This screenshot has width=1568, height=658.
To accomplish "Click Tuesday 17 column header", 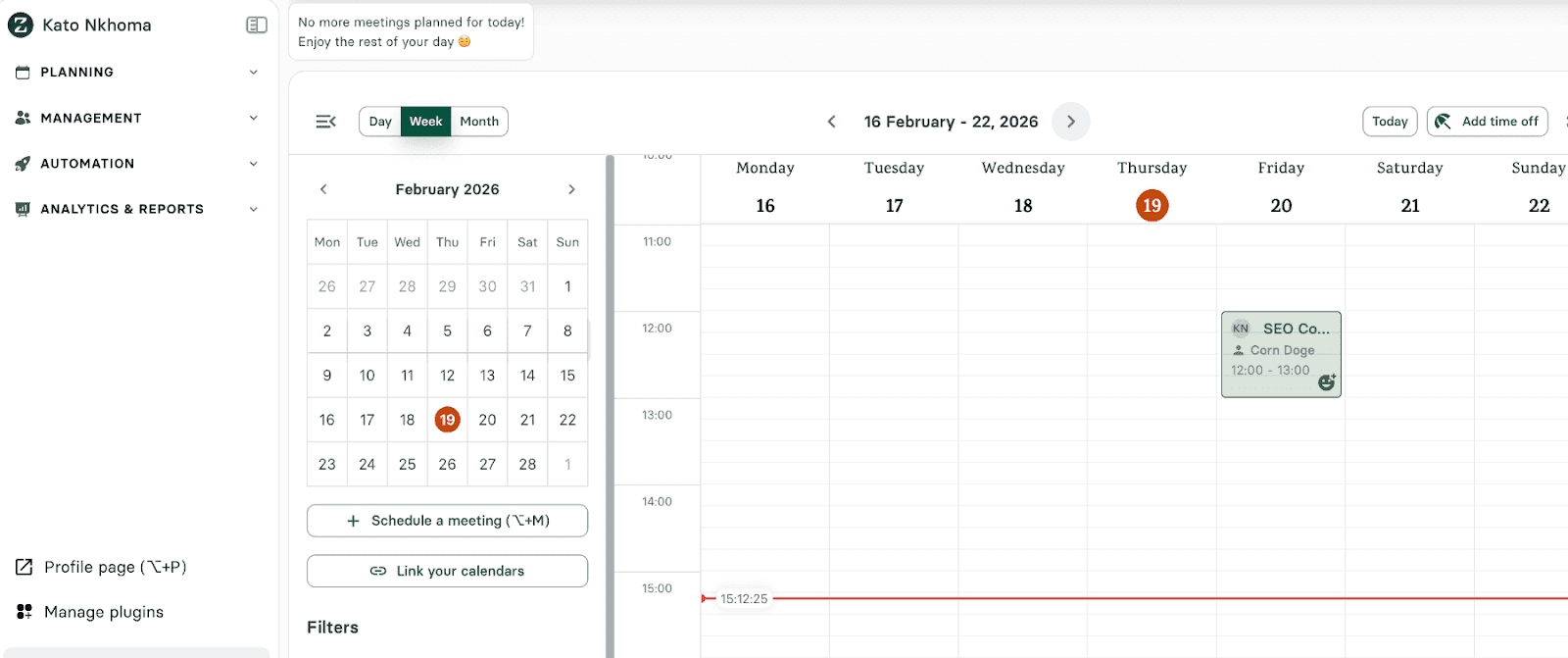I will click(894, 187).
